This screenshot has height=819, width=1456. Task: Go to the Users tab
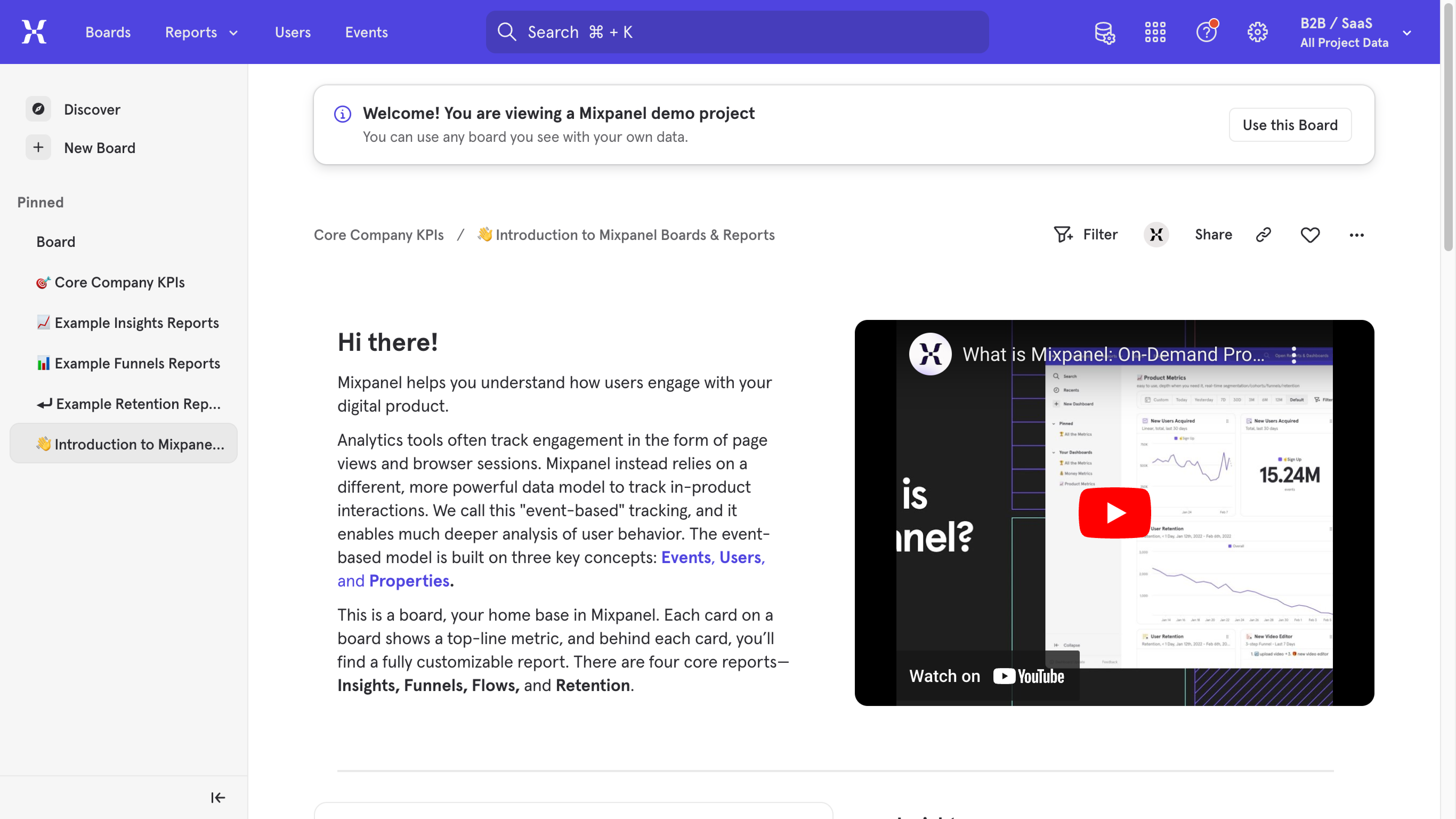(292, 32)
